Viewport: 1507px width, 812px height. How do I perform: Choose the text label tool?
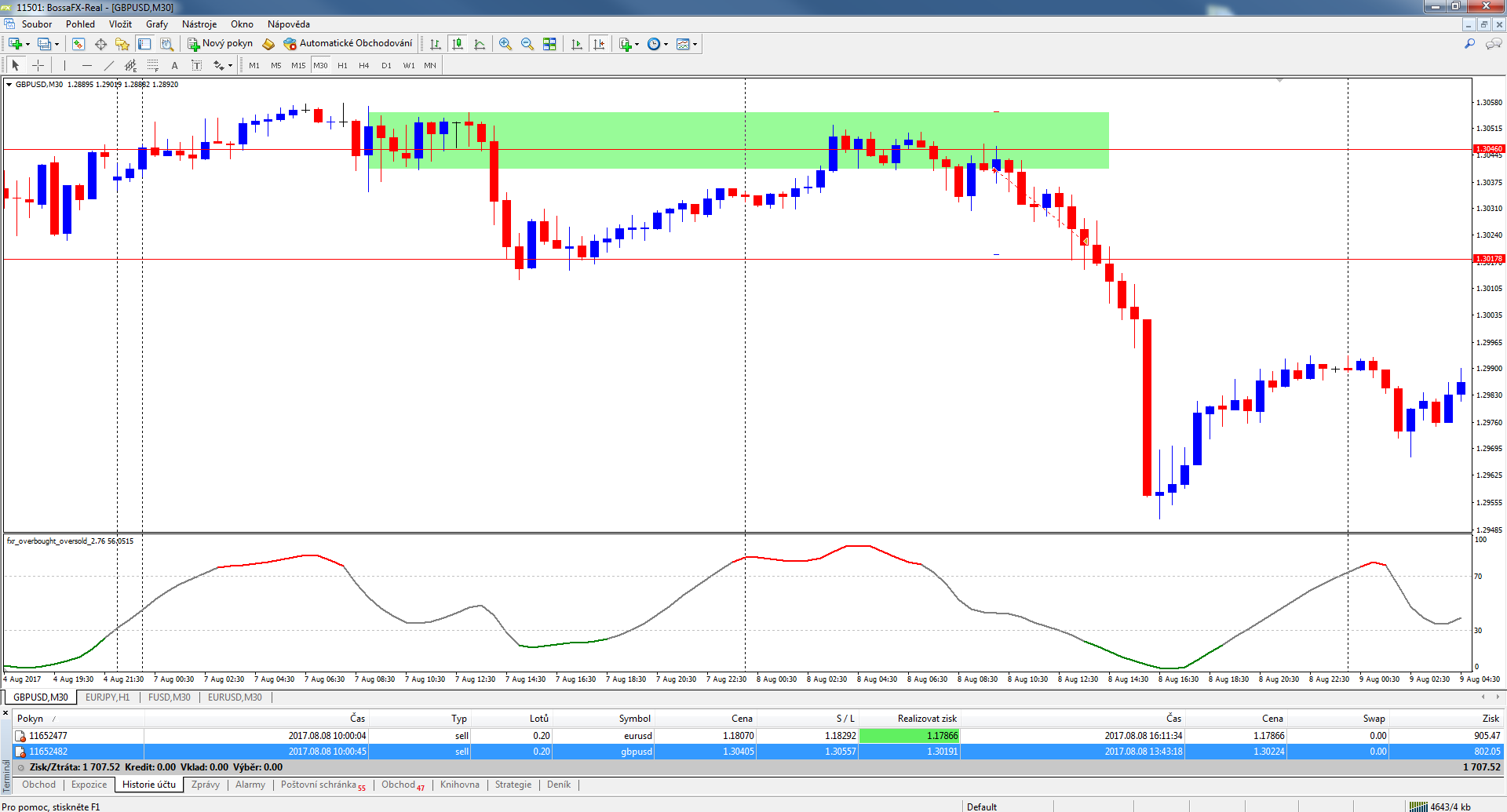pos(174,65)
